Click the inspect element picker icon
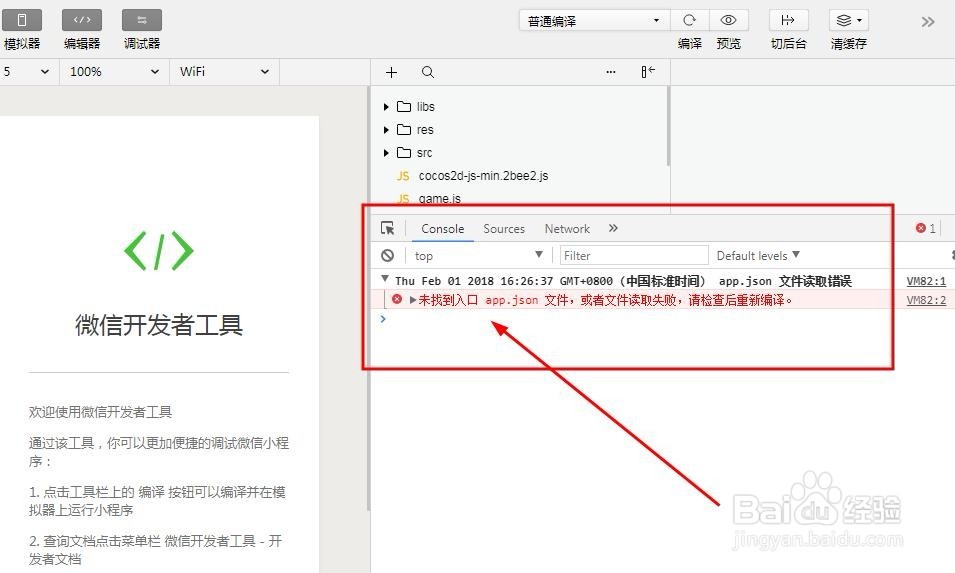Image resolution: width=955 pixels, height=573 pixels. [387, 228]
